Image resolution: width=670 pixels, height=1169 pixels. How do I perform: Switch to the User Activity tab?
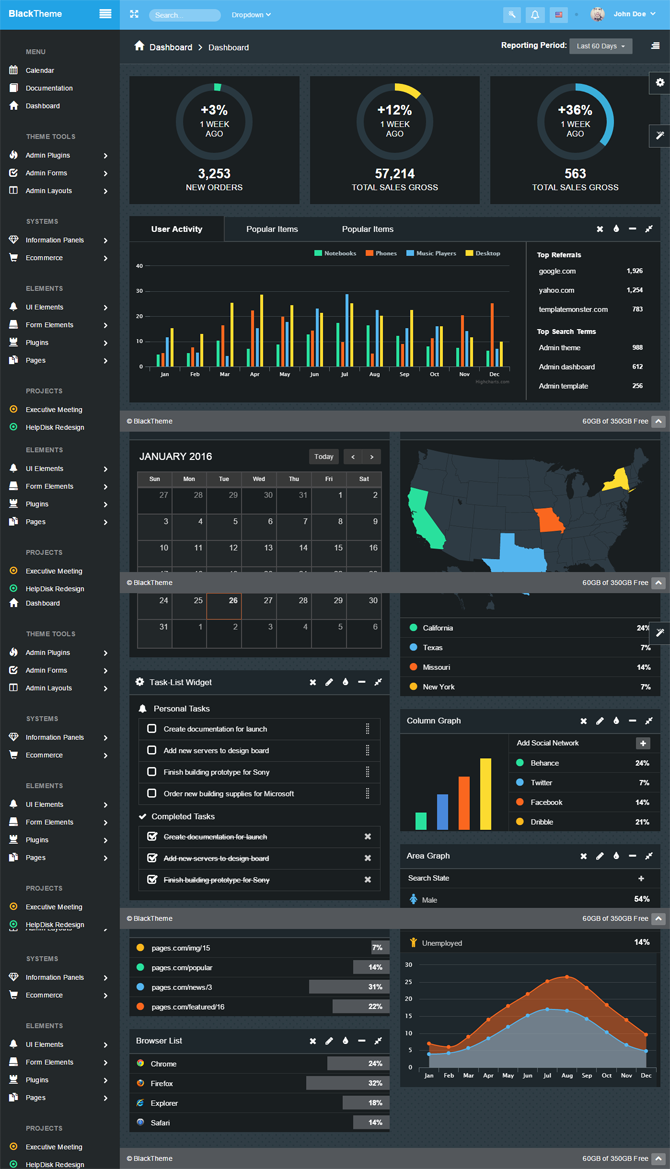point(177,229)
